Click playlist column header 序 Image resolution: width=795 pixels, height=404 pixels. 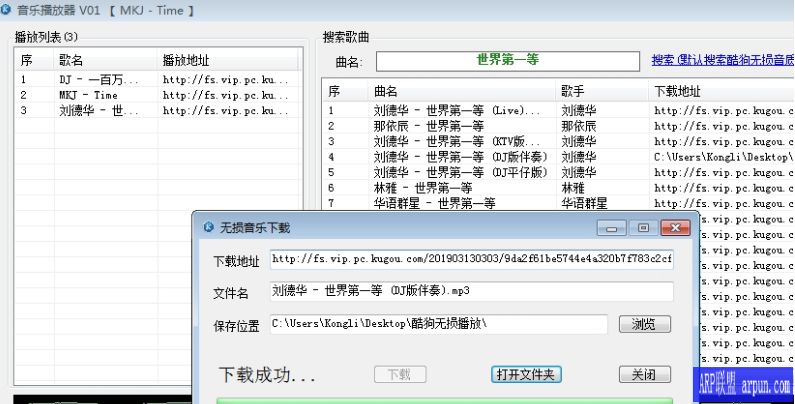pos(34,61)
